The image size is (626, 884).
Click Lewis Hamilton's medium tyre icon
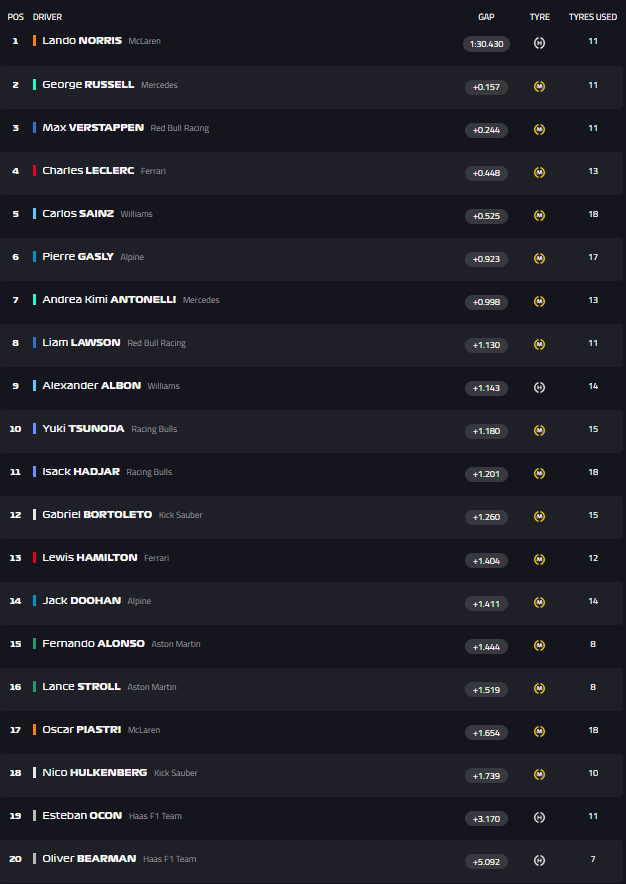[539, 559]
